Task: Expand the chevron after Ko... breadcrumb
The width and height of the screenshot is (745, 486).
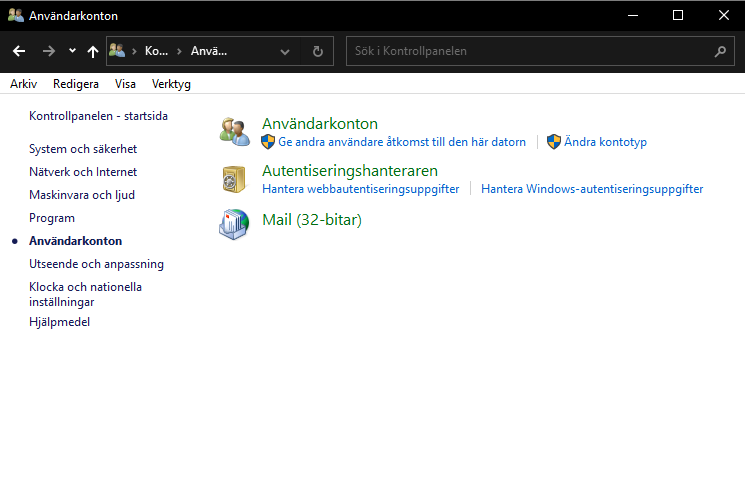Action: click(179, 51)
